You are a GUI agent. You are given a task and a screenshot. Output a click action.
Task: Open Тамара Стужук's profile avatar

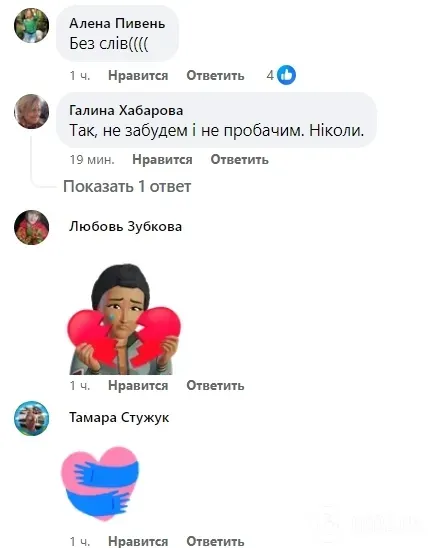click(x=31, y=418)
